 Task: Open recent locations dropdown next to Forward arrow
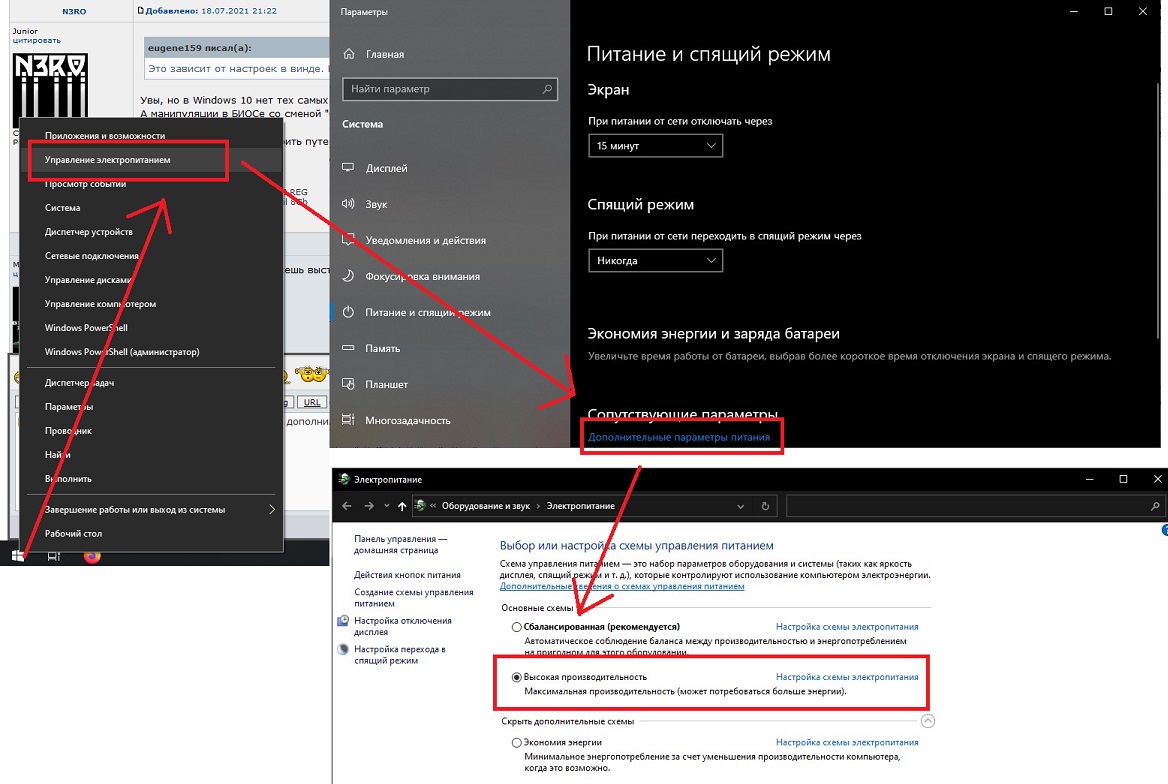pyautogui.click(x=387, y=506)
